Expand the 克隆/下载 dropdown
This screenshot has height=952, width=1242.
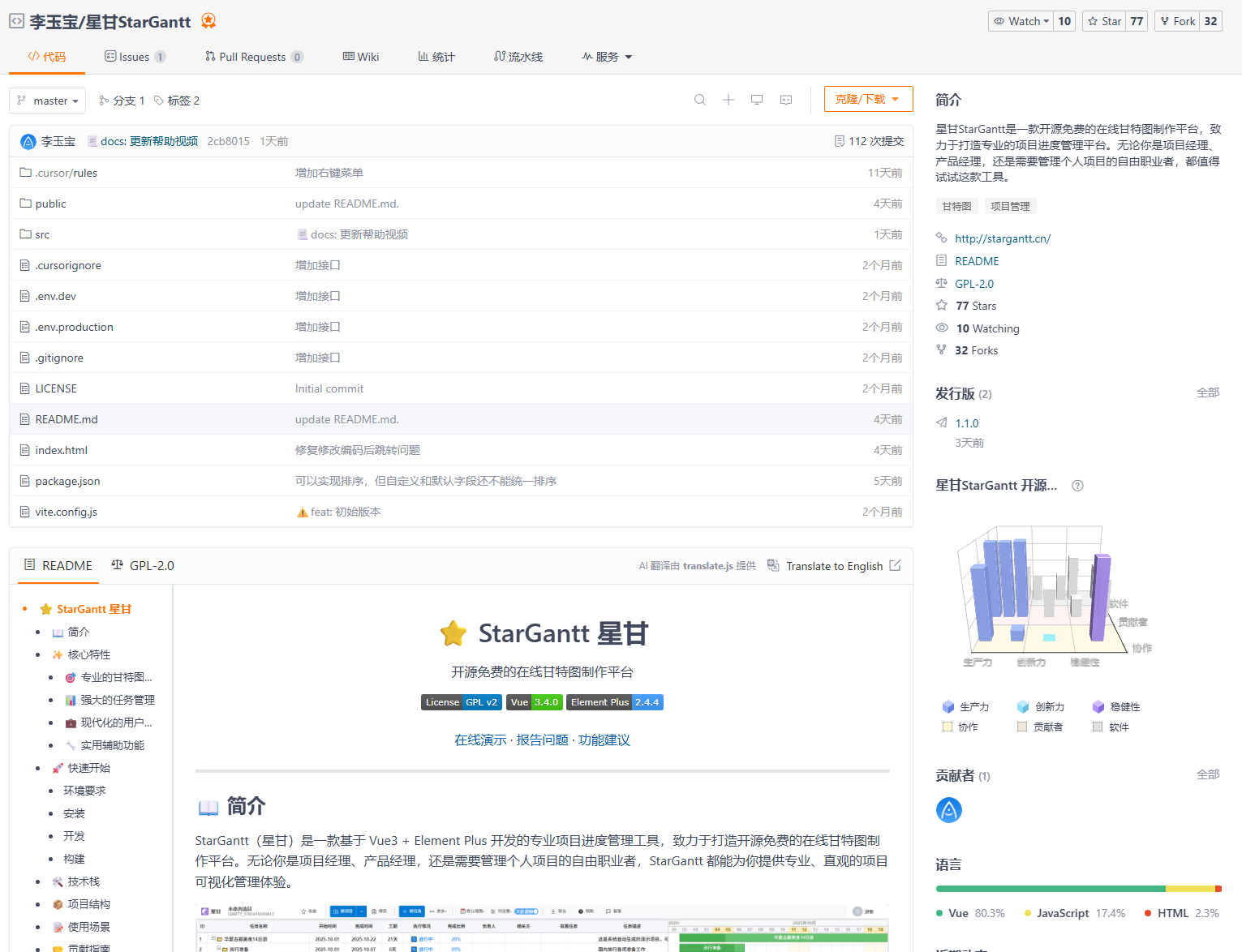[x=868, y=98]
